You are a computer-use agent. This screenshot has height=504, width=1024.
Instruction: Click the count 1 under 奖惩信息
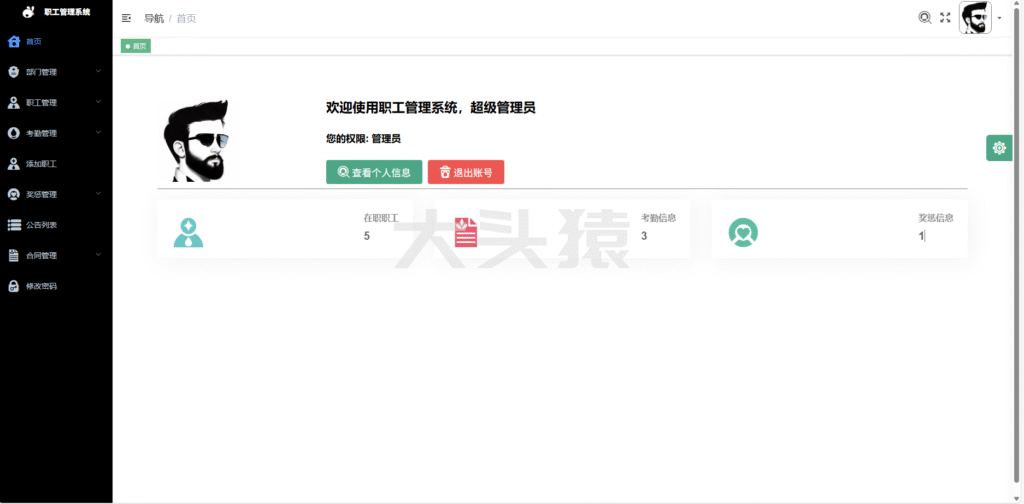(x=921, y=236)
